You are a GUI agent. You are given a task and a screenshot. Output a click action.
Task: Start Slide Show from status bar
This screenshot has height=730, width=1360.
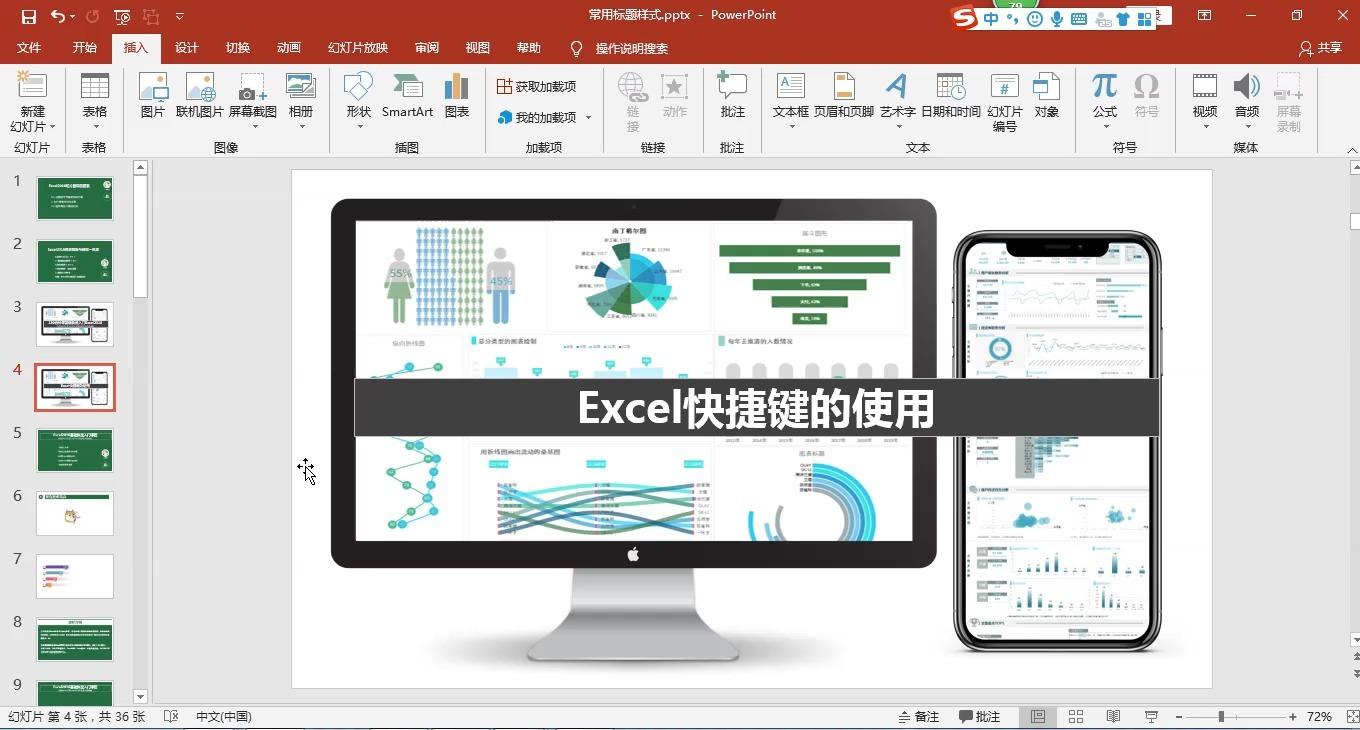pyautogui.click(x=1151, y=717)
